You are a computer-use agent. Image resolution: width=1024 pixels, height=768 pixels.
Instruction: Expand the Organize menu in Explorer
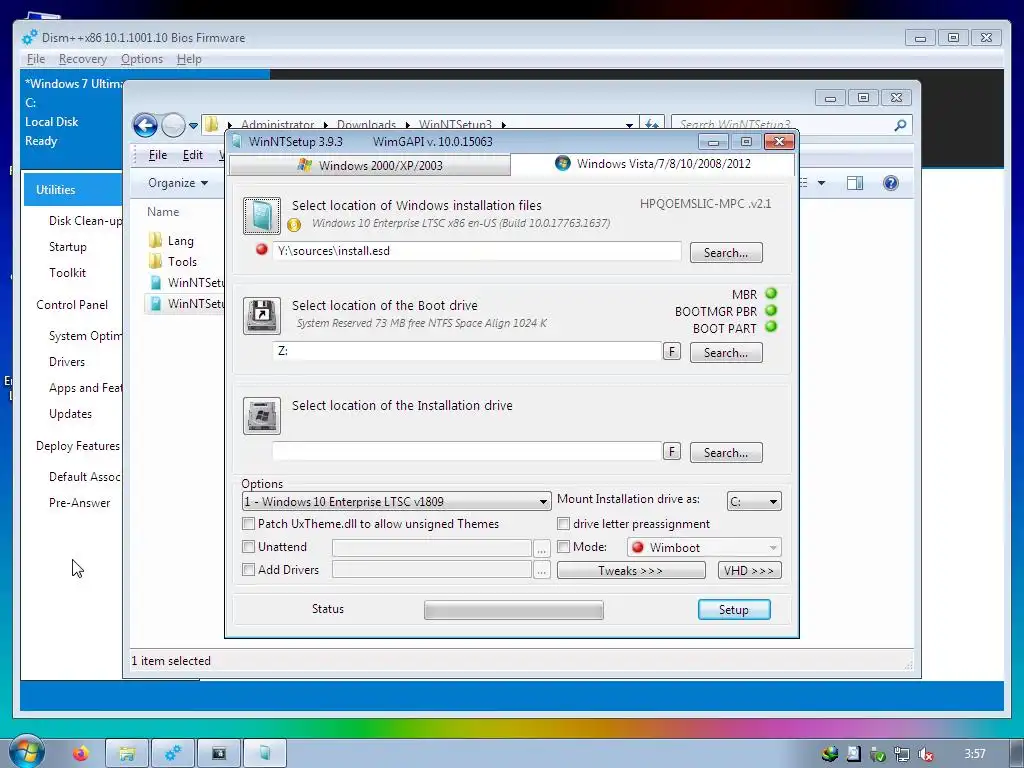click(x=178, y=183)
